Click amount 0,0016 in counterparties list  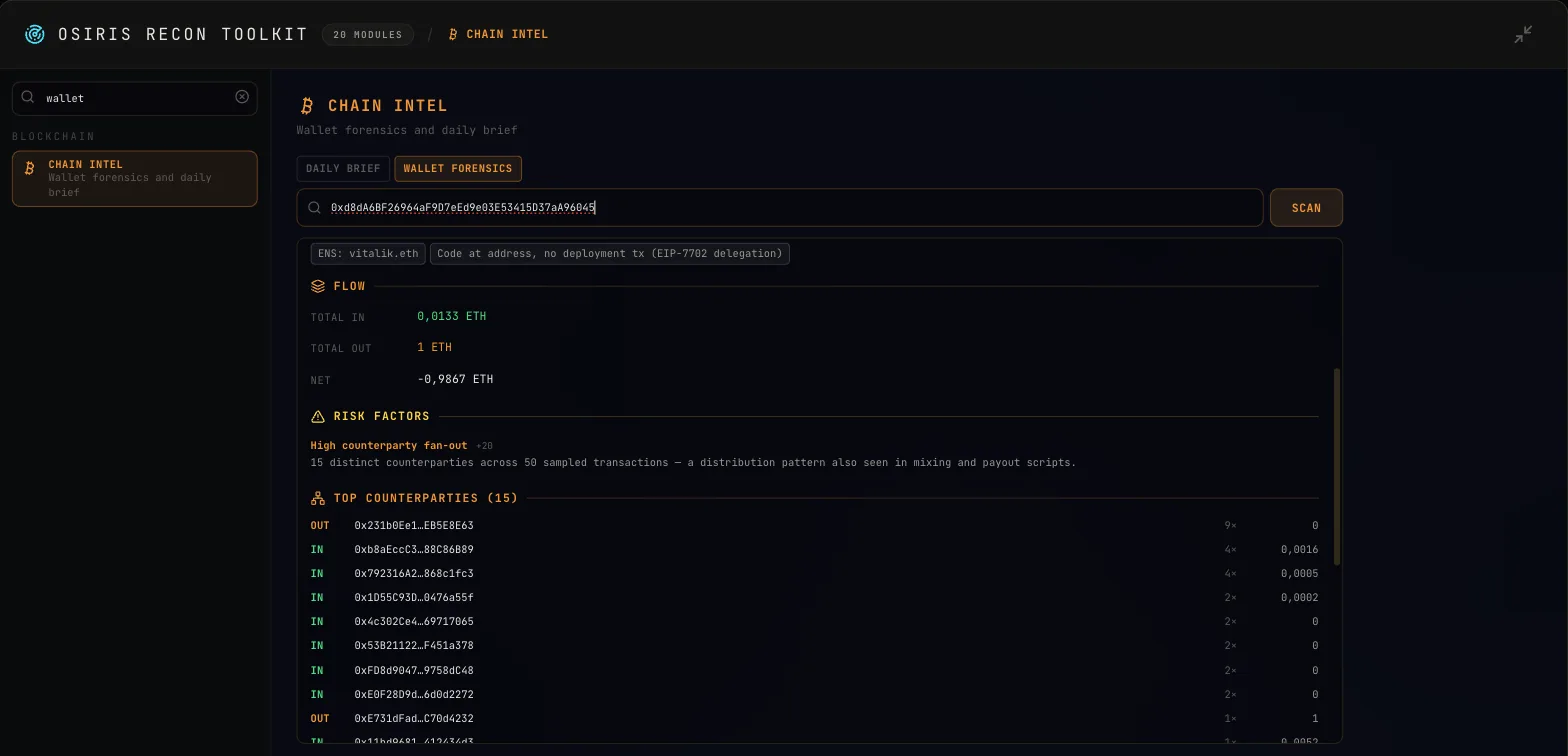[x=1299, y=550]
